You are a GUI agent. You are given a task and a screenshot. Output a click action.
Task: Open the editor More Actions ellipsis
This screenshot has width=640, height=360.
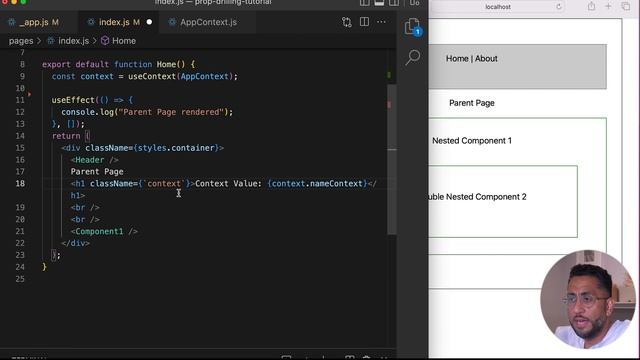[381, 22]
